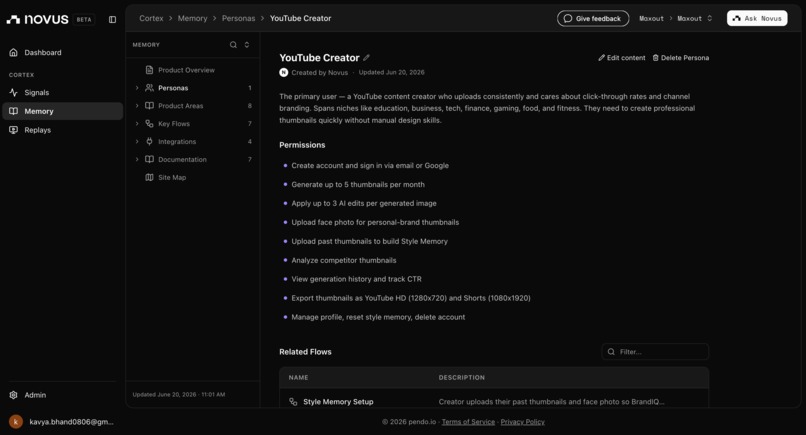
Task: Click the Replays screen icon
Action: pos(13,130)
